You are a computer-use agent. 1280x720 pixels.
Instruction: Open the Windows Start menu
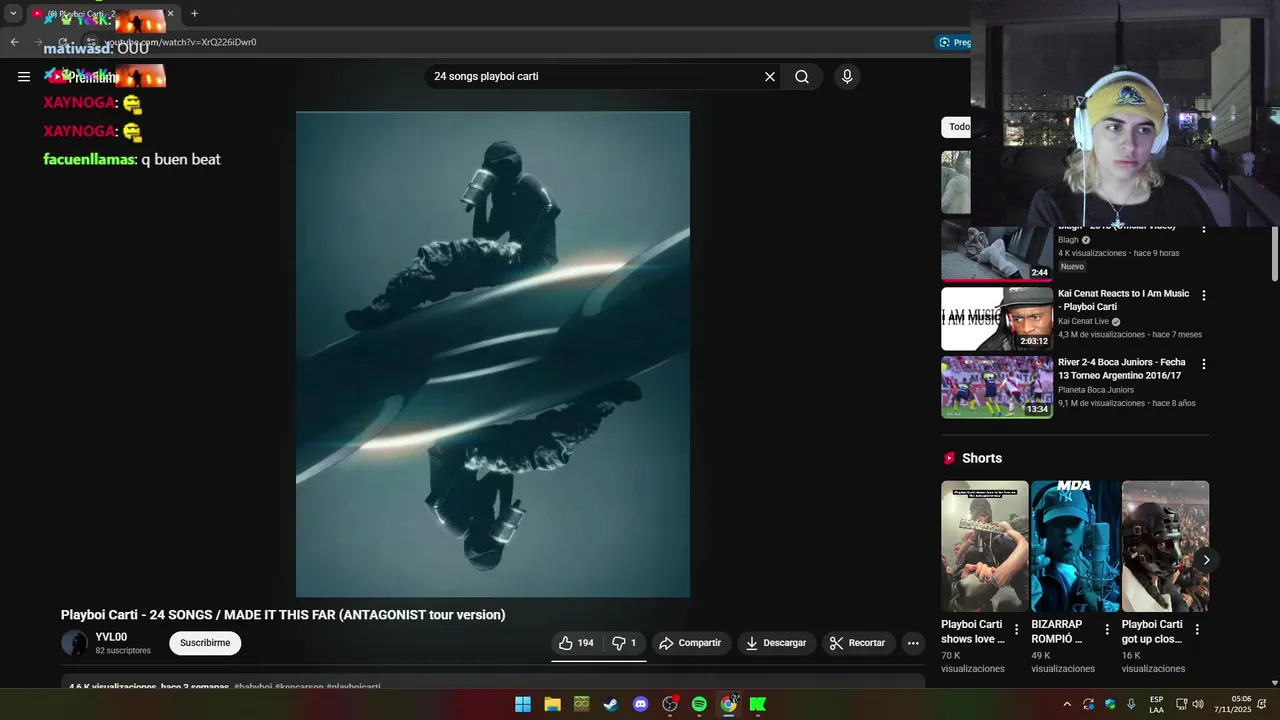pos(523,704)
